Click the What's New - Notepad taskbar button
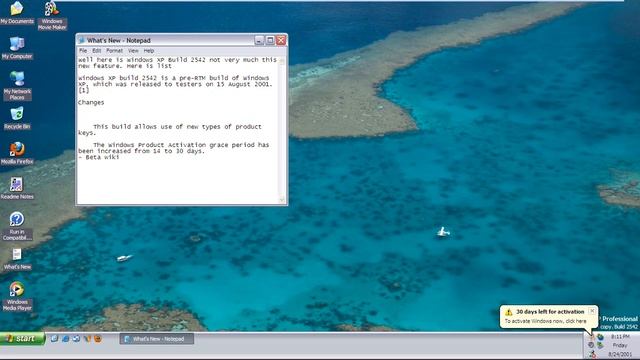This screenshot has width=640, height=360. (x=157, y=339)
